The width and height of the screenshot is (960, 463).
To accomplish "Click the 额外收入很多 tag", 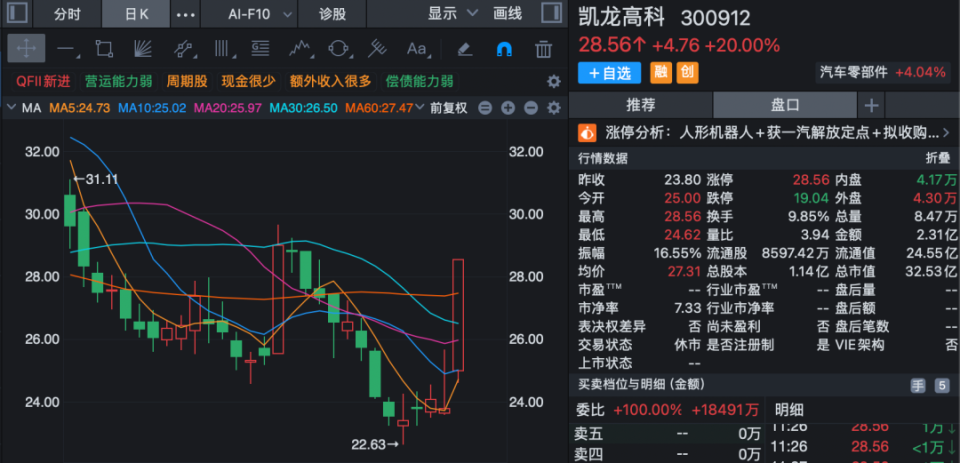I will [x=331, y=81].
